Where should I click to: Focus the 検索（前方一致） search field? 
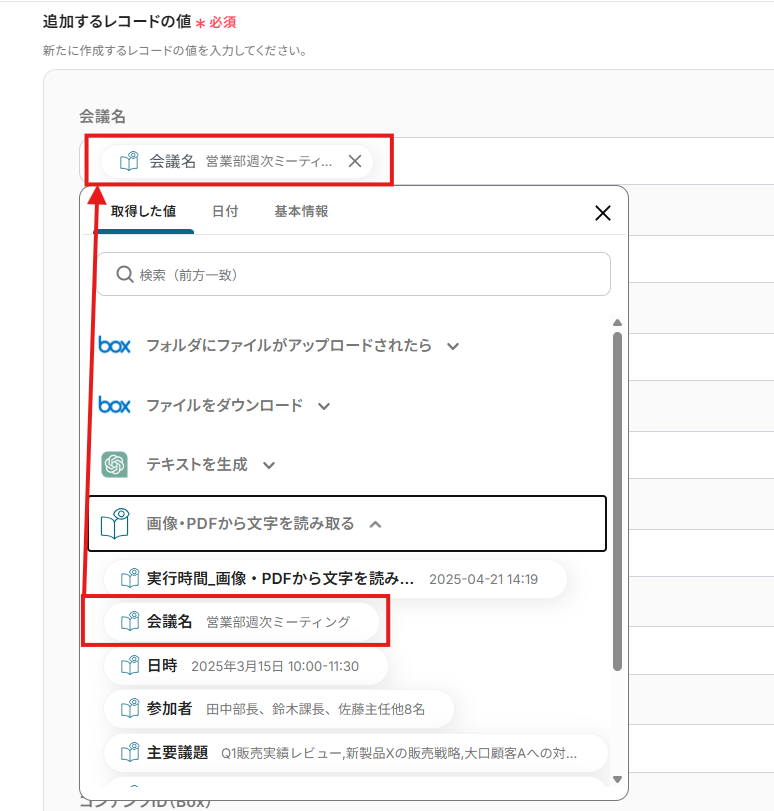[353, 274]
